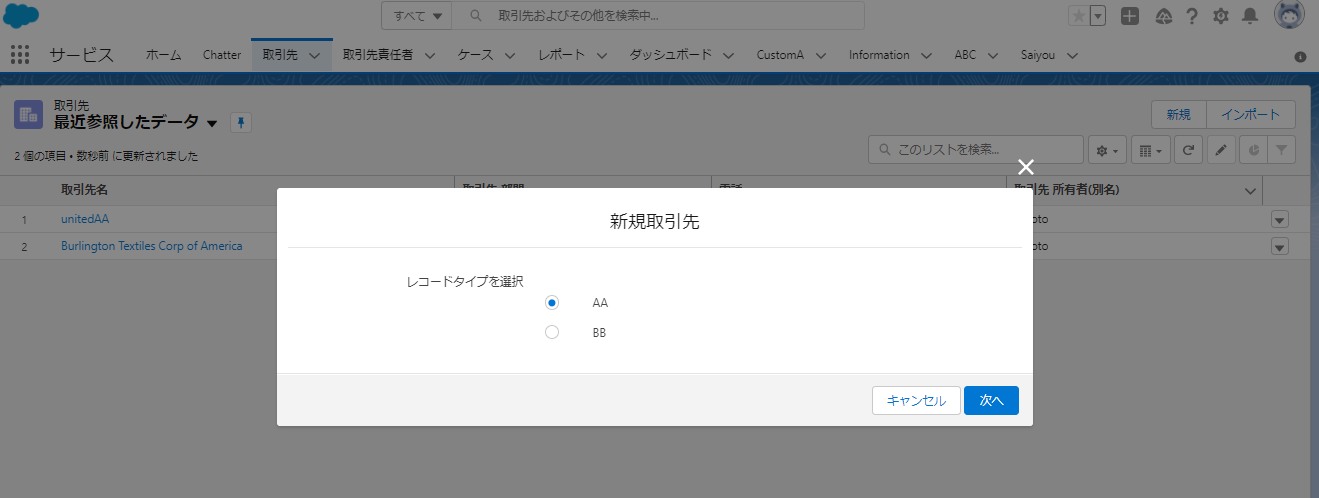Expand the CustomA tab chevron
The width and height of the screenshot is (1319, 498).
coord(821,56)
